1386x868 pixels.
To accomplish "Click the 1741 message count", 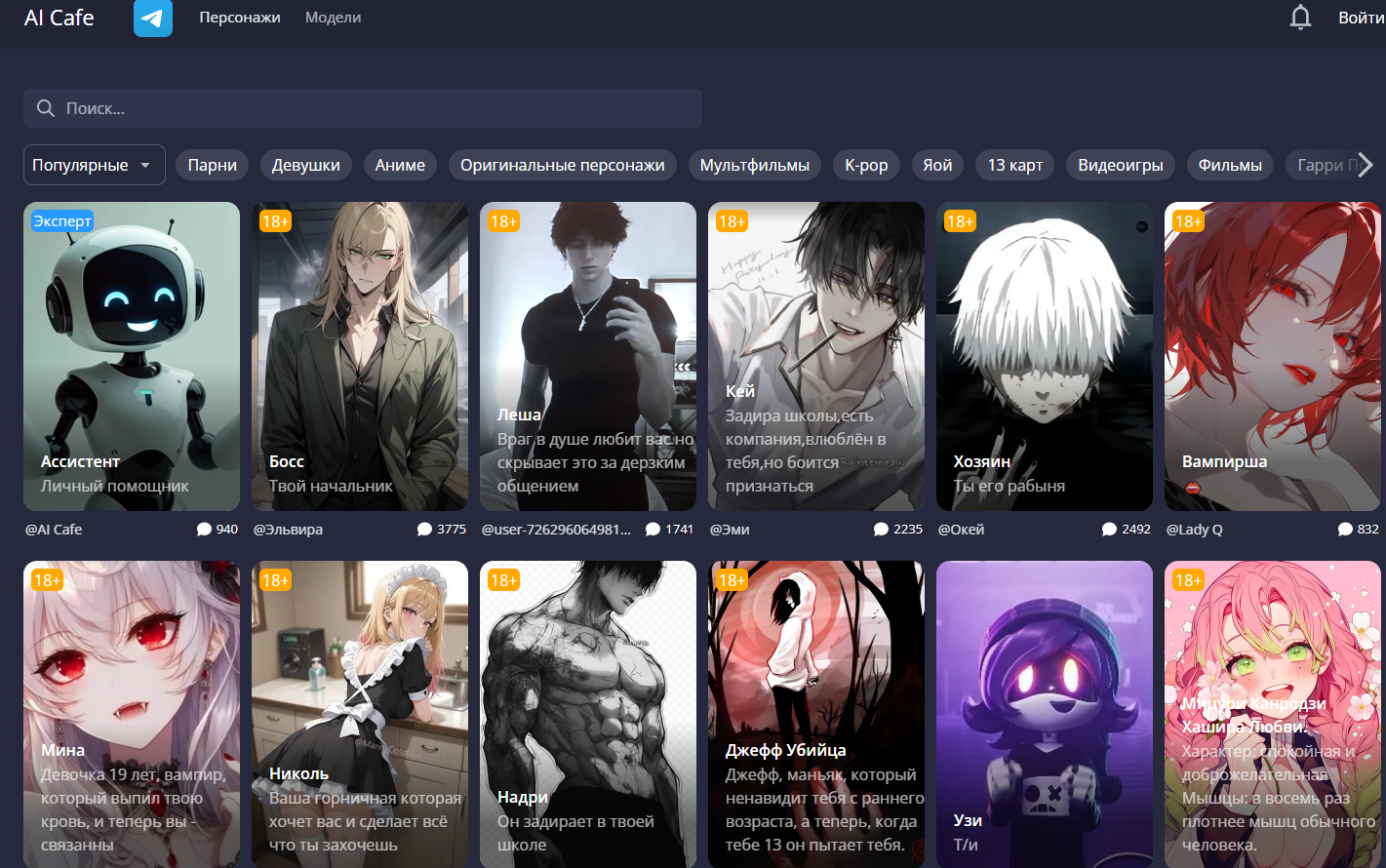I will point(680,529).
